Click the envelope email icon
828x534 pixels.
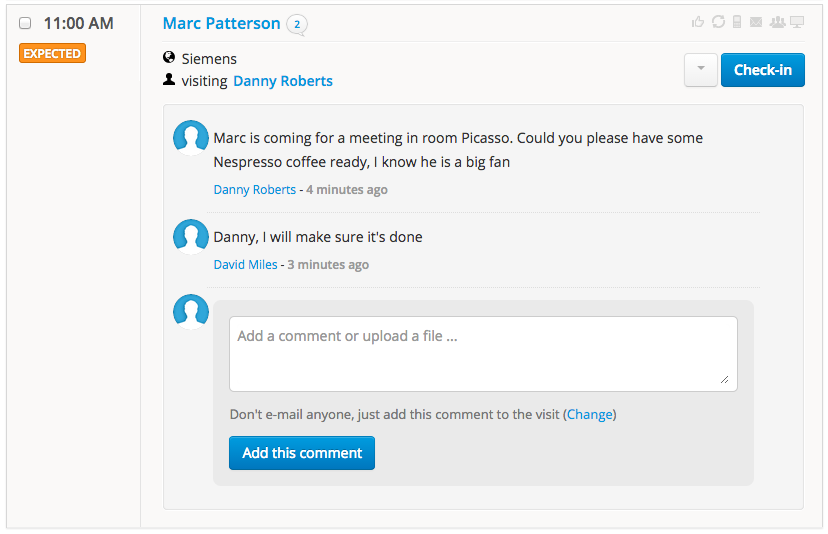[756, 22]
